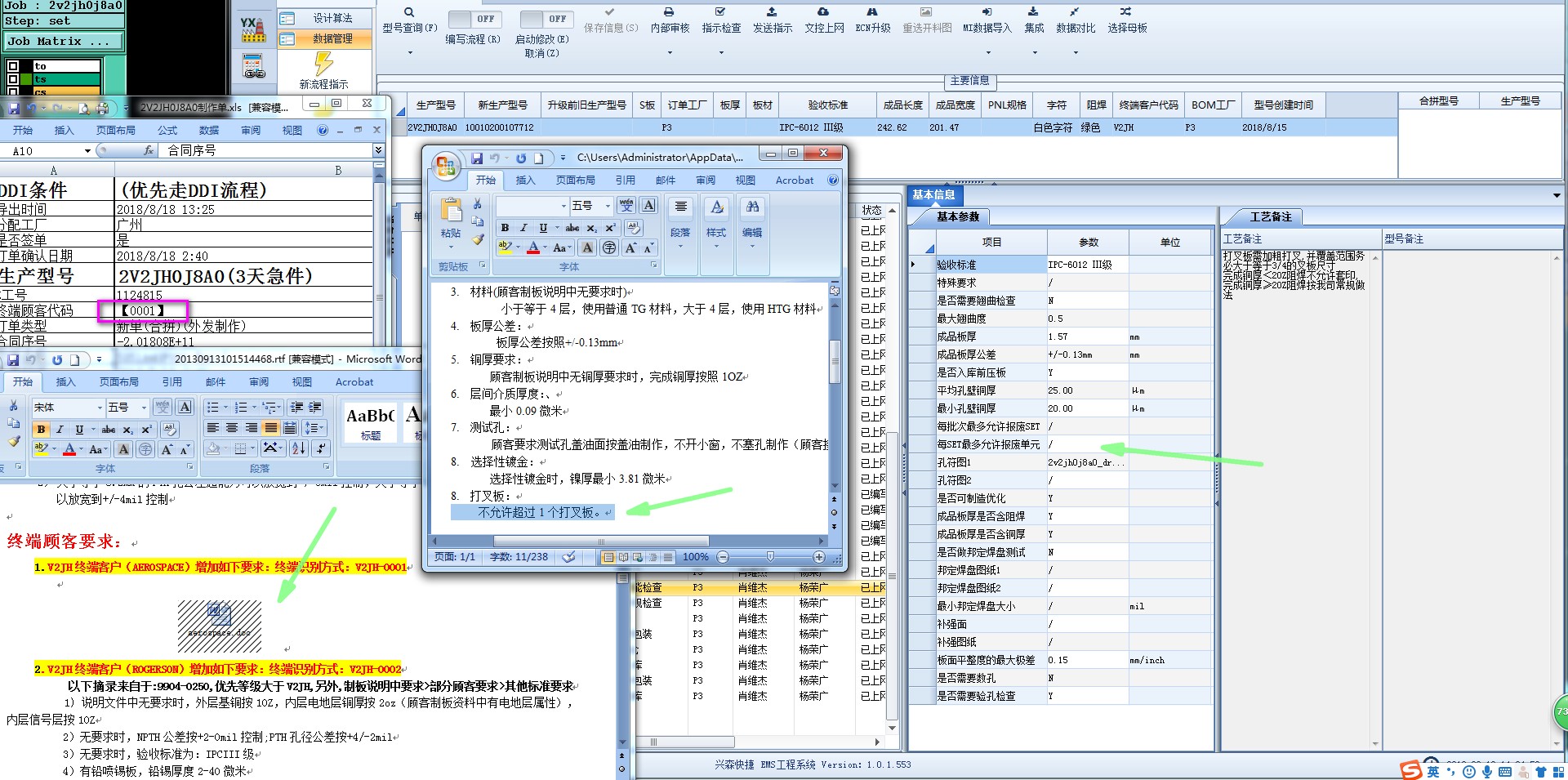Open font size 五号 dropdown in front Word
The height and width of the screenshot is (780, 1568).
pyautogui.click(x=607, y=206)
